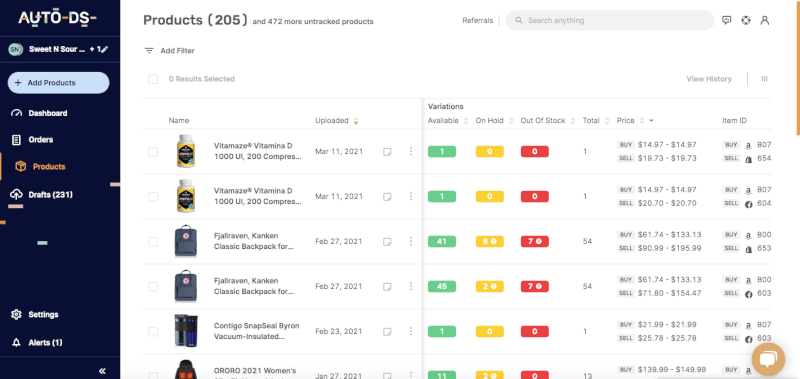Open the Price column dropdown chevron
Screen dimensions: 800x379
pos(652,121)
